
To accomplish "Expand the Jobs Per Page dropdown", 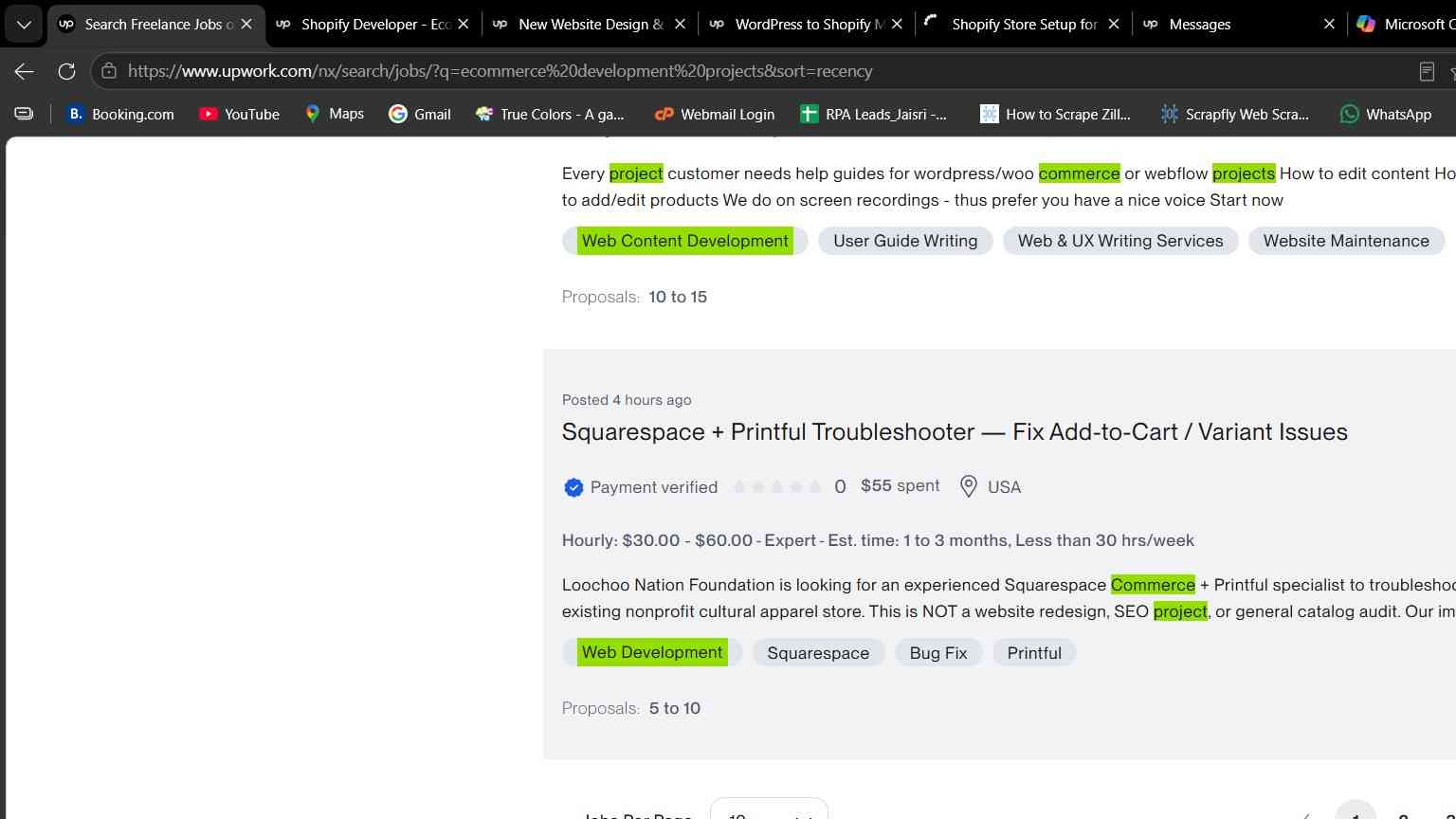I will (769, 811).
